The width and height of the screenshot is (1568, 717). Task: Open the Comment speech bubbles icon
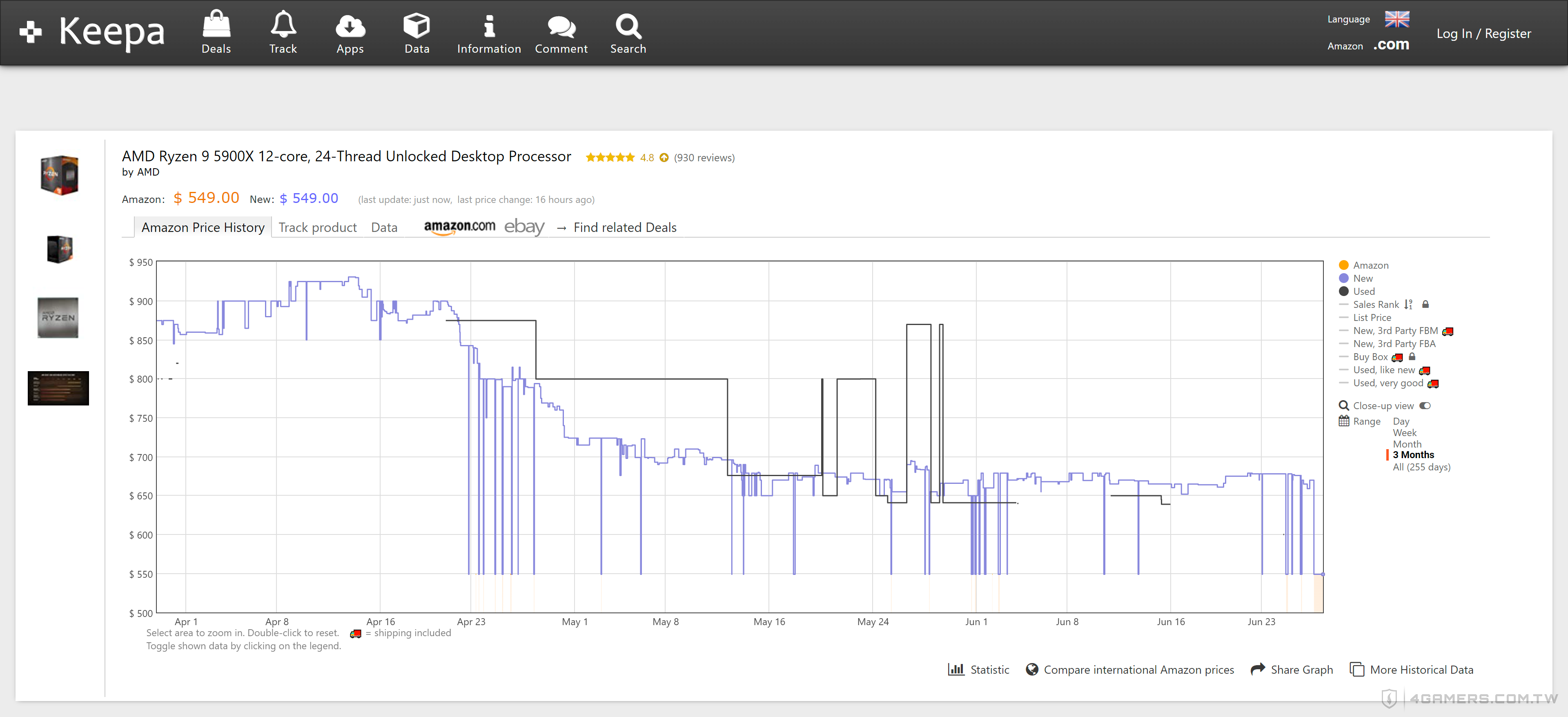click(x=561, y=27)
